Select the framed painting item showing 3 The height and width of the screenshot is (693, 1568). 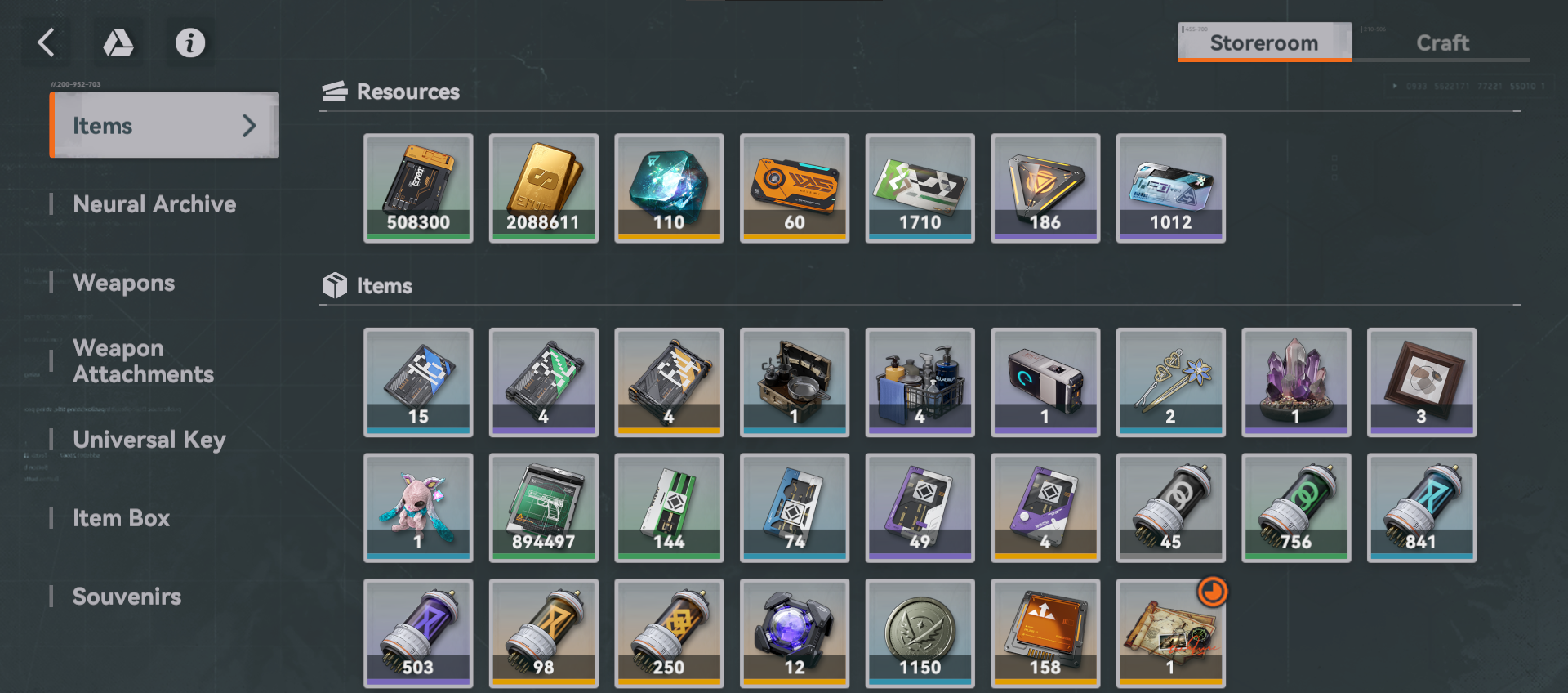pyautogui.click(x=1421, y=382)
